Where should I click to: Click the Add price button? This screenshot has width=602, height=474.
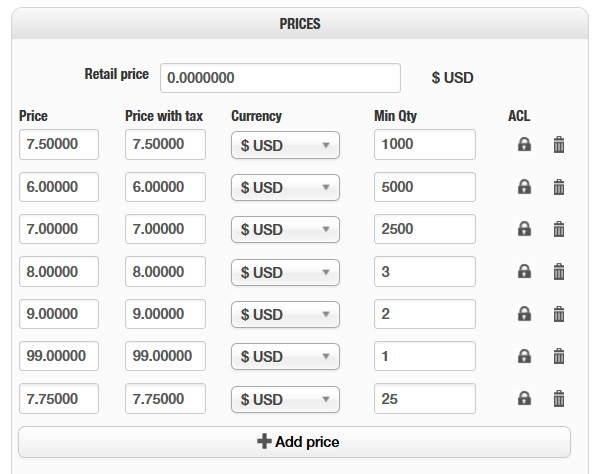[x=294, y=441]
